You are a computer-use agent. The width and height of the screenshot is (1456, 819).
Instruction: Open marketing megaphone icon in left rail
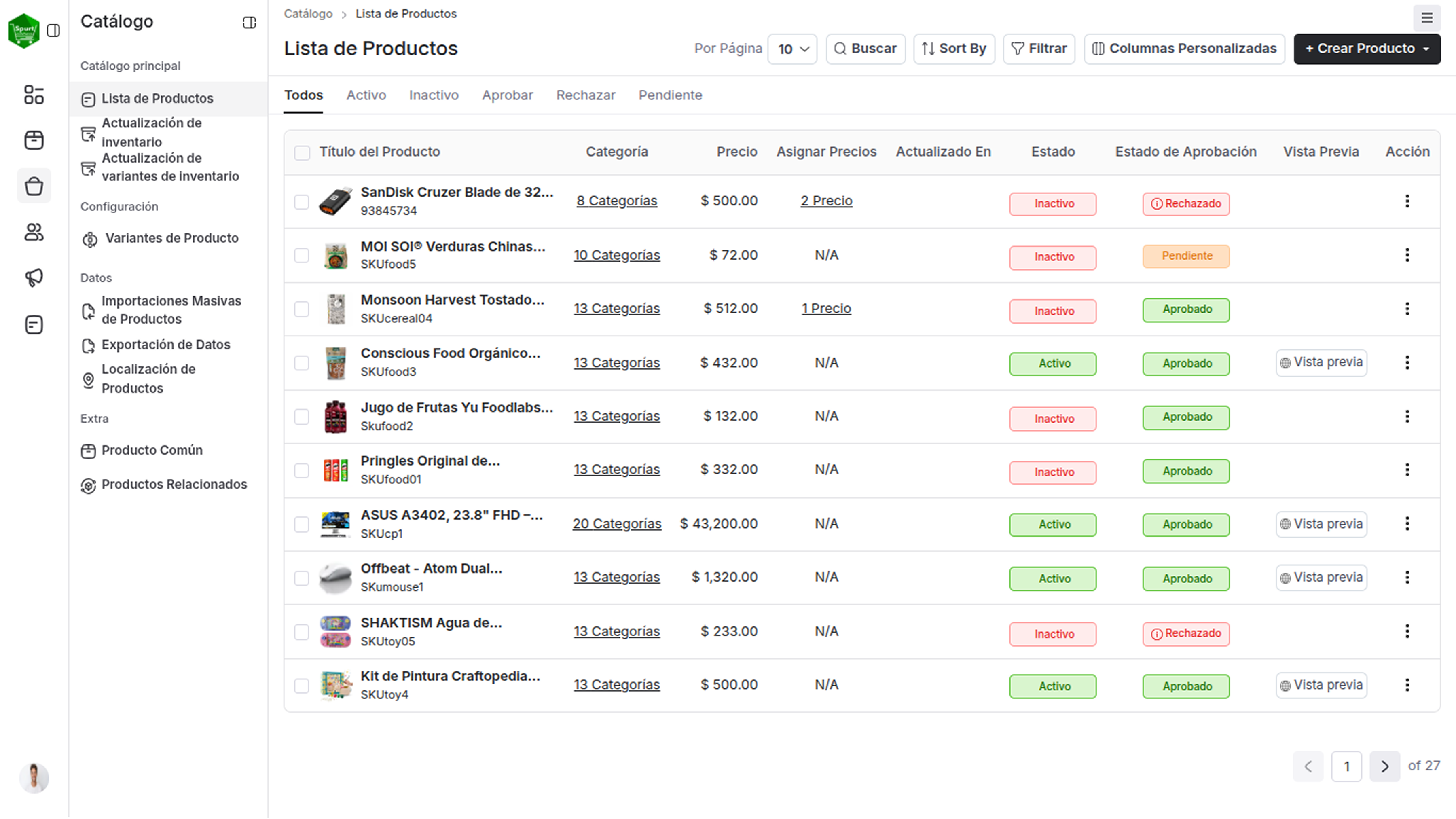coord(34,277)
